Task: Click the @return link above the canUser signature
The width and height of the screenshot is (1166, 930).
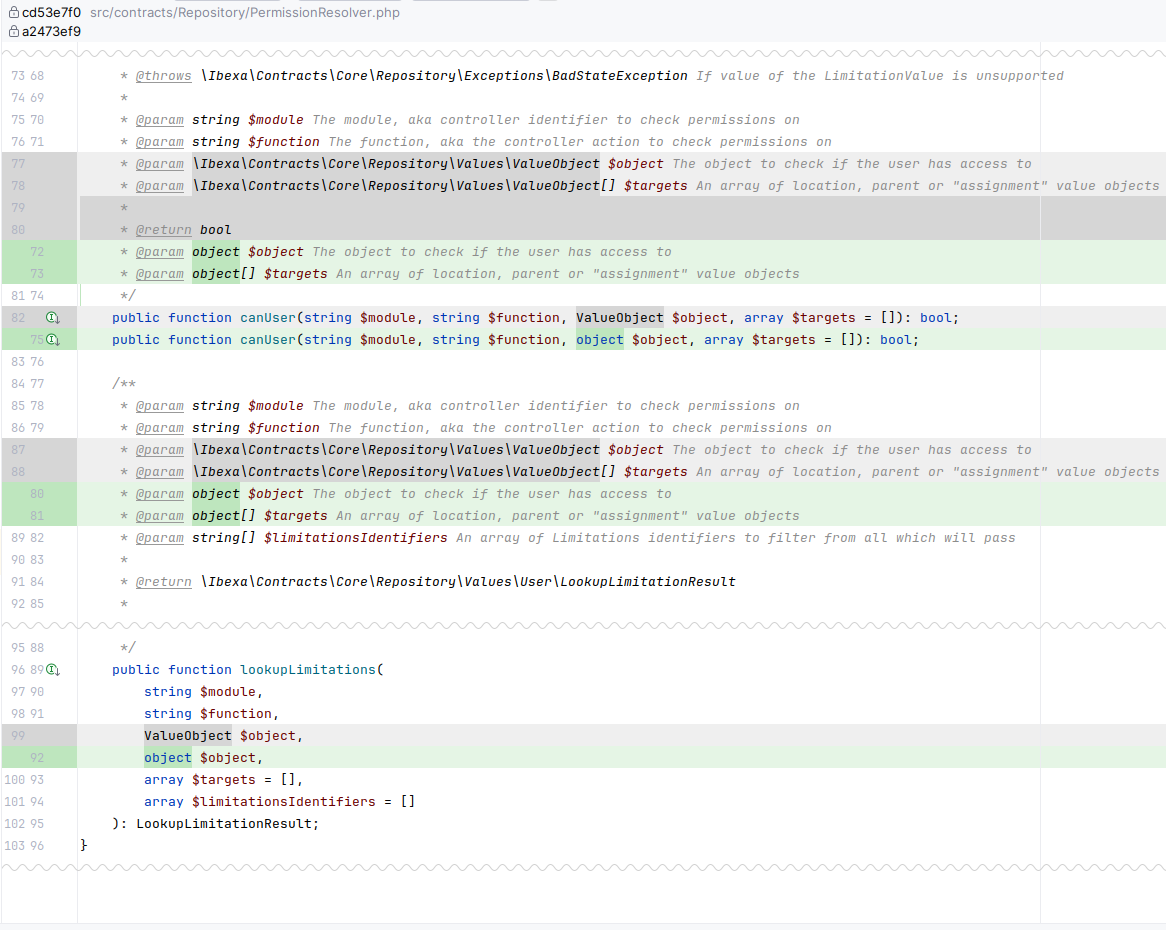Action: (163, 229)
